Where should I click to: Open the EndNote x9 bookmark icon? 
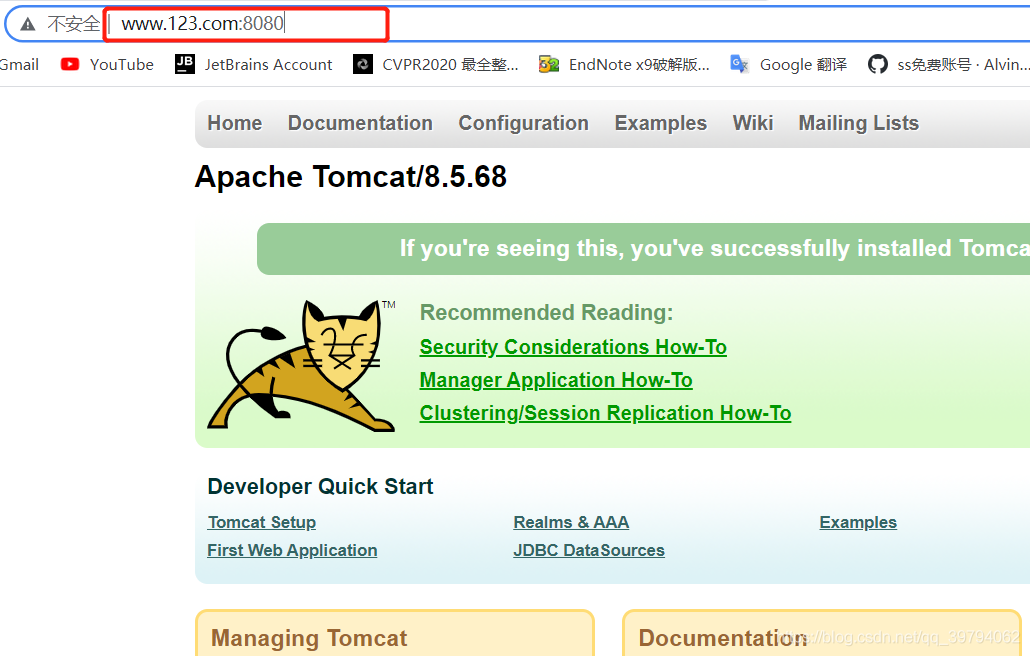tap(548, 64)
